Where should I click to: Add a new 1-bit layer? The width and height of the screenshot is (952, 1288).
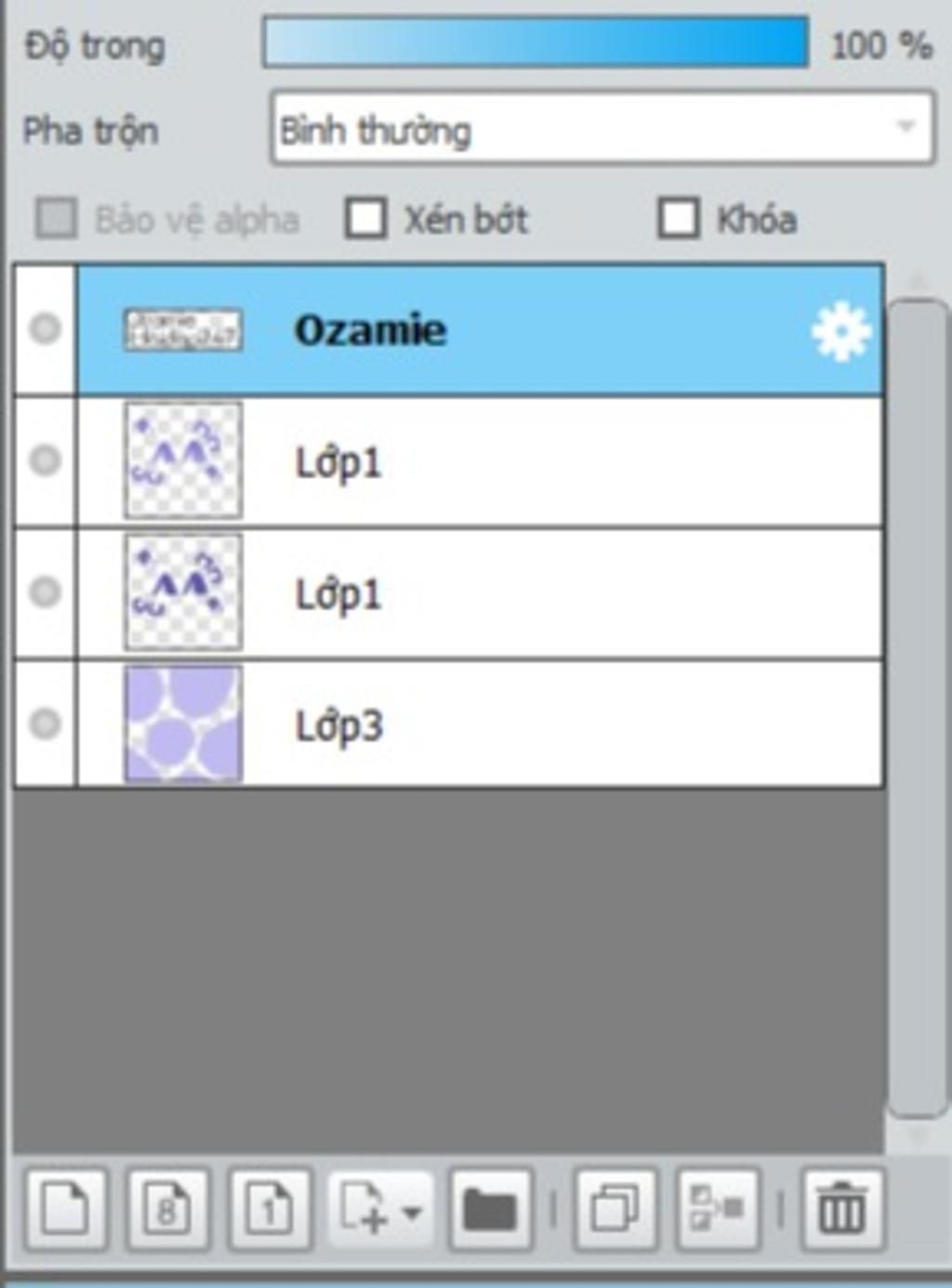pos(270,1209)
